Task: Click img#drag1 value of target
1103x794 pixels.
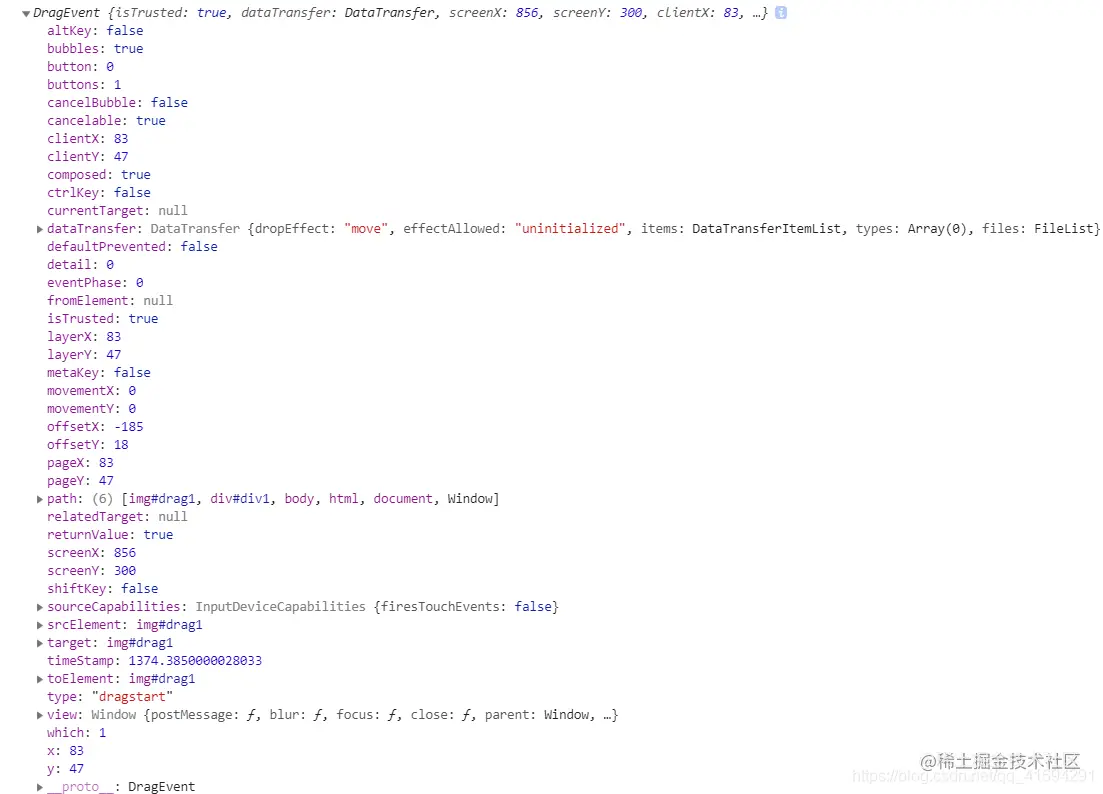Action: pos(140,643)
